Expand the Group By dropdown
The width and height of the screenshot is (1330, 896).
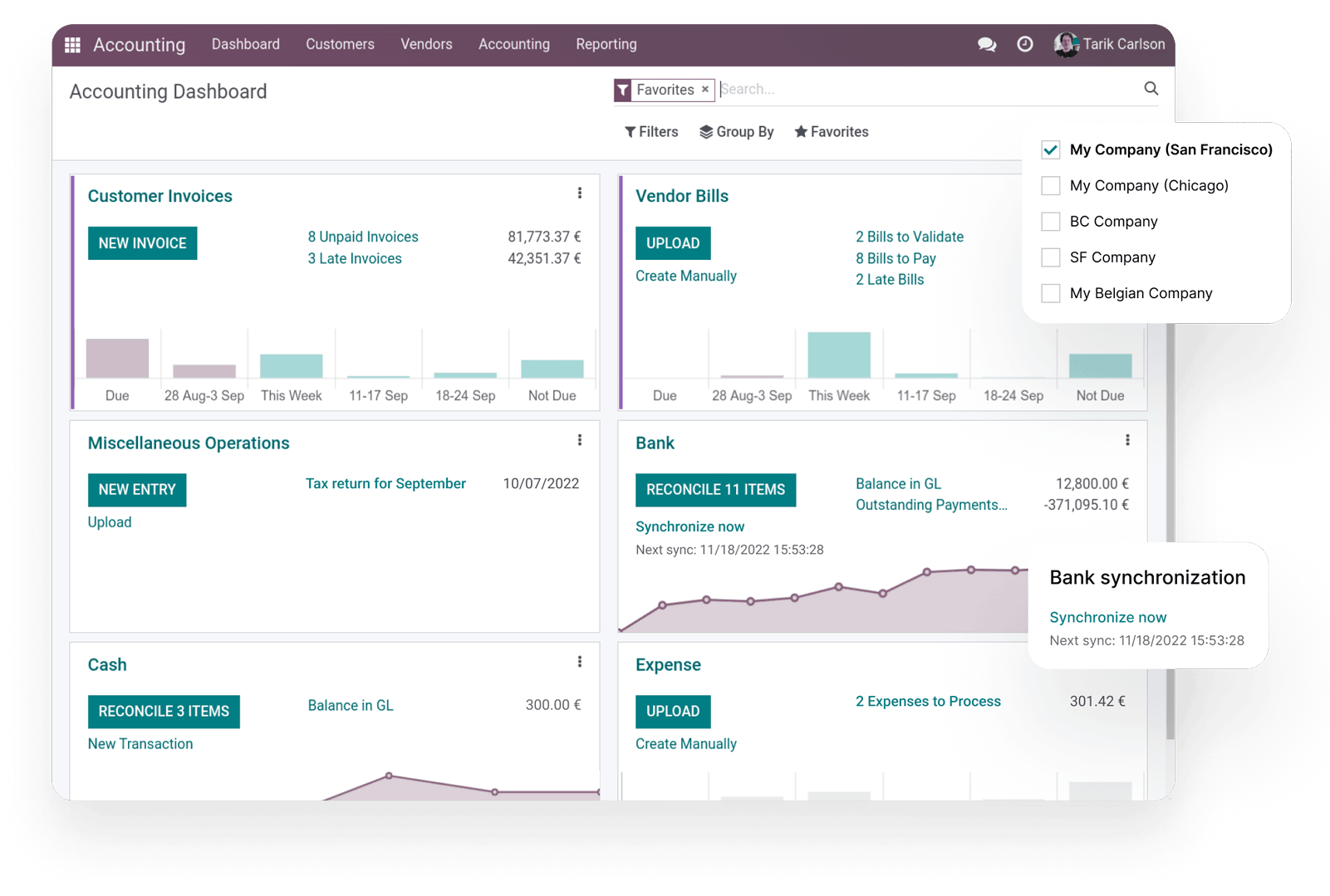[x=736, y=132]
